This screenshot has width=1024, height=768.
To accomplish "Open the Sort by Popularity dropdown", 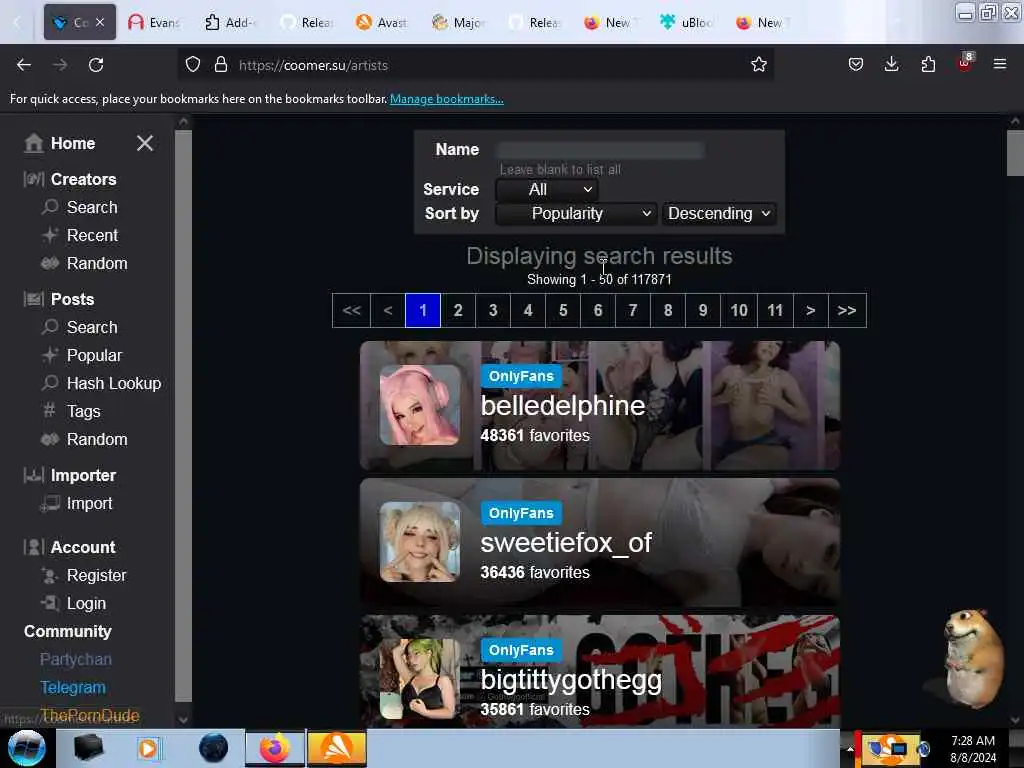I will (x=576, y=214).
